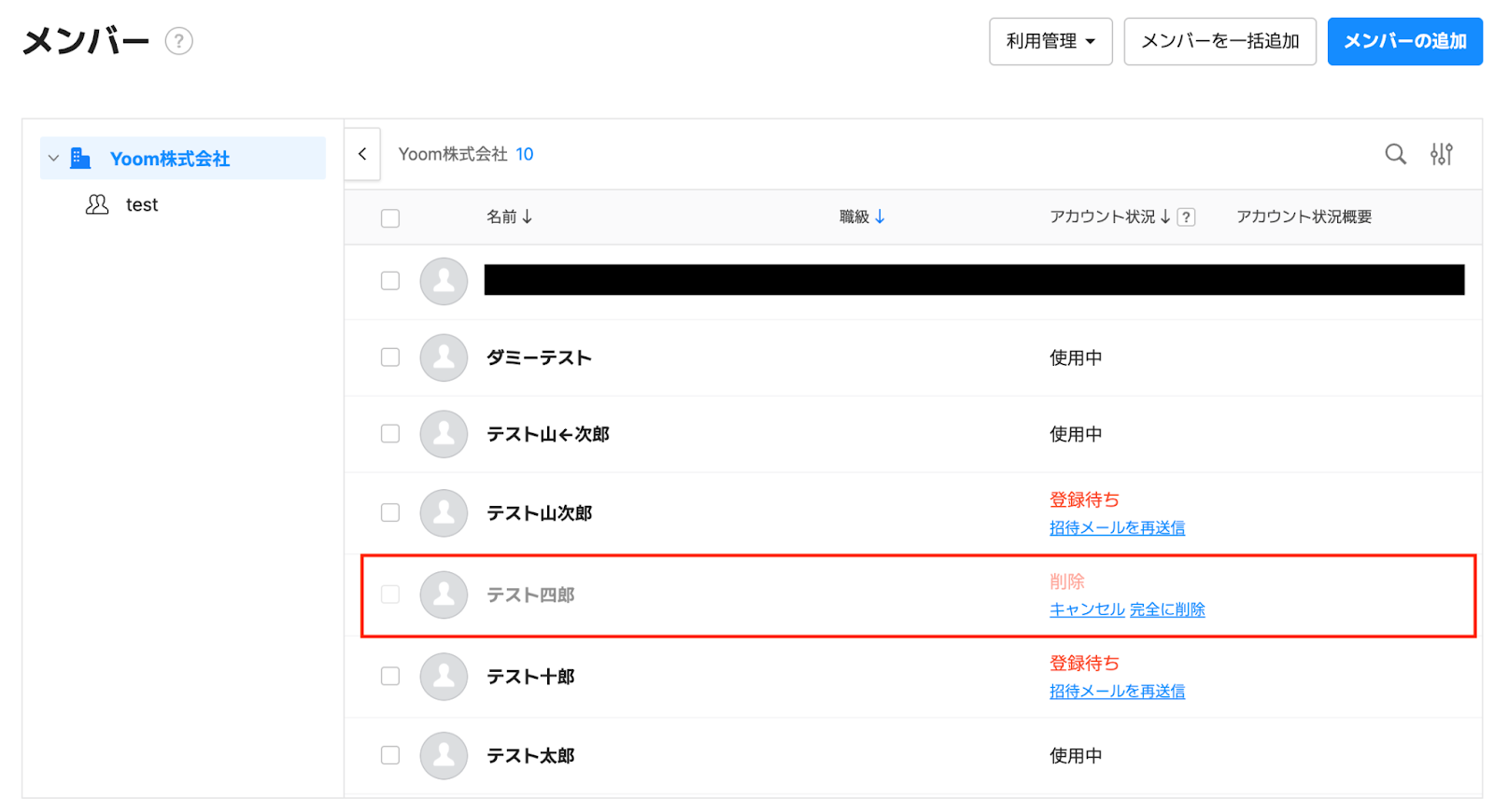Select the テスト山次郎 row checkbox
The width and height of the screenshot is (1494, 812).
pyautogui.click(x=390, y=512)
